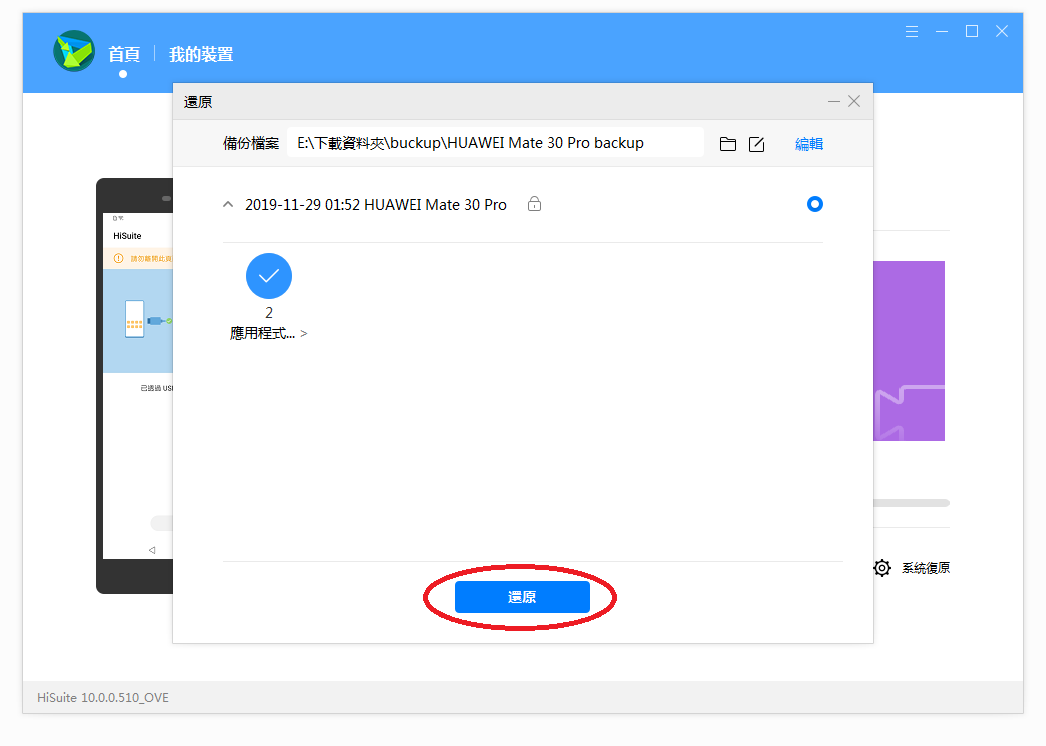The height and width of the screenshot is (746, 1046).
Task: Click the lock icon beside Mate 30 Pro
Action: point(534,204)
